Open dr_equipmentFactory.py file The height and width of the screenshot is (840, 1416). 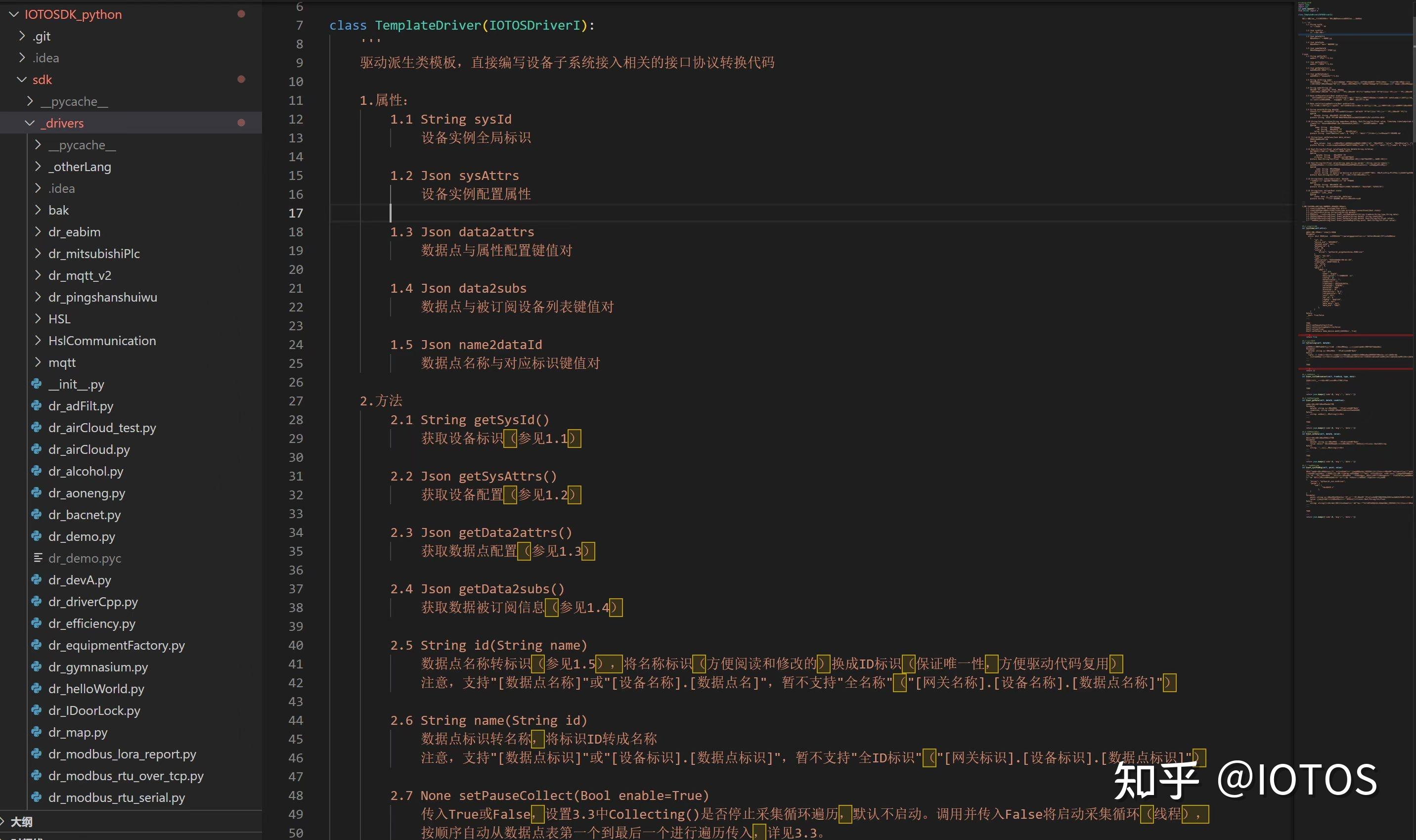tap(116, 644)
